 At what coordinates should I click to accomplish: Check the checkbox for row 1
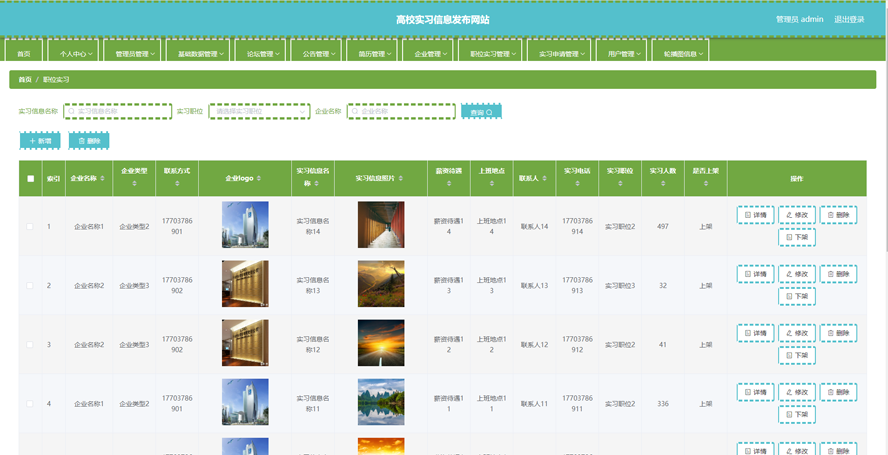tap(30, 227)
